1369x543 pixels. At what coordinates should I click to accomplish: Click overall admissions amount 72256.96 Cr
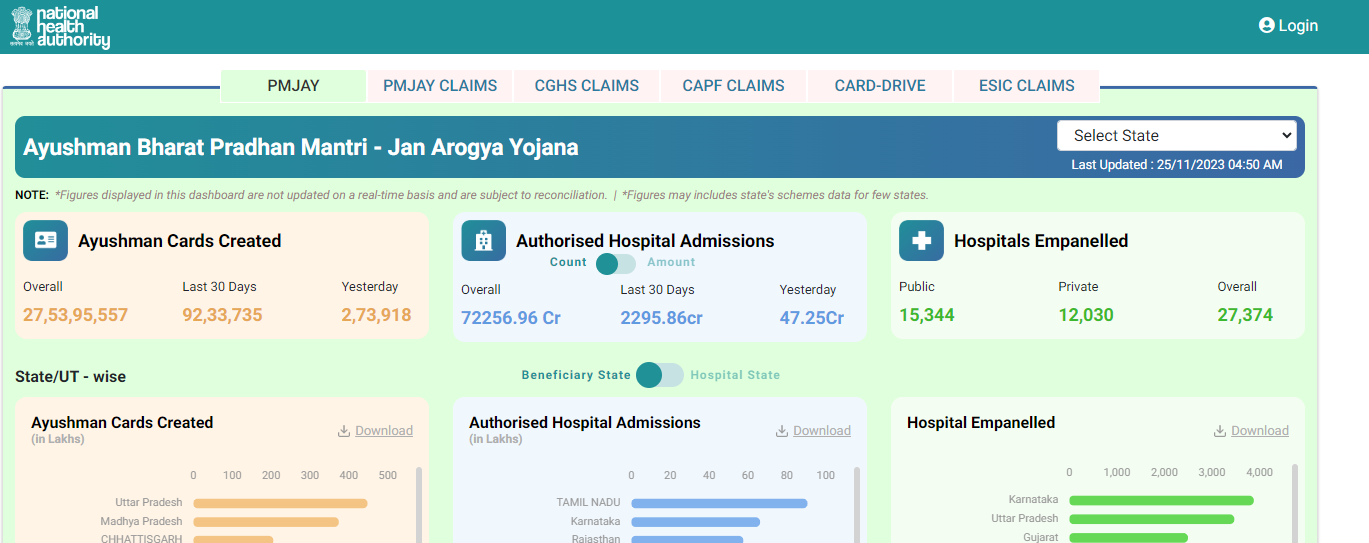(511, 318)
